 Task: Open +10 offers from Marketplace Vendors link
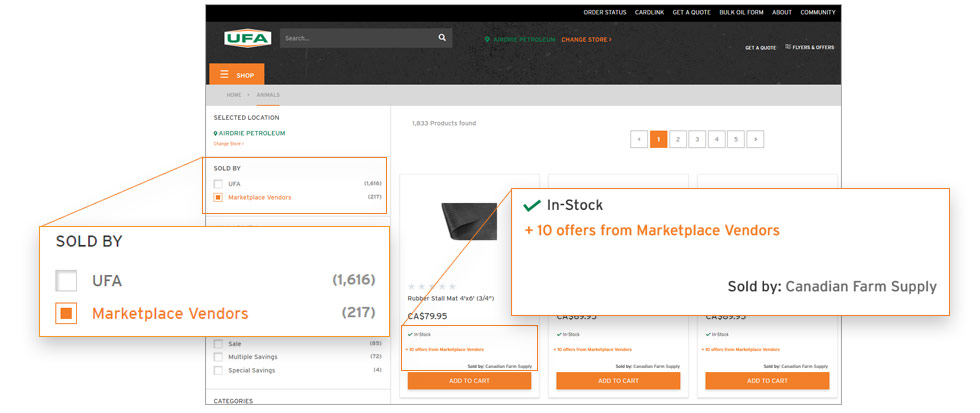click(445, 350)
